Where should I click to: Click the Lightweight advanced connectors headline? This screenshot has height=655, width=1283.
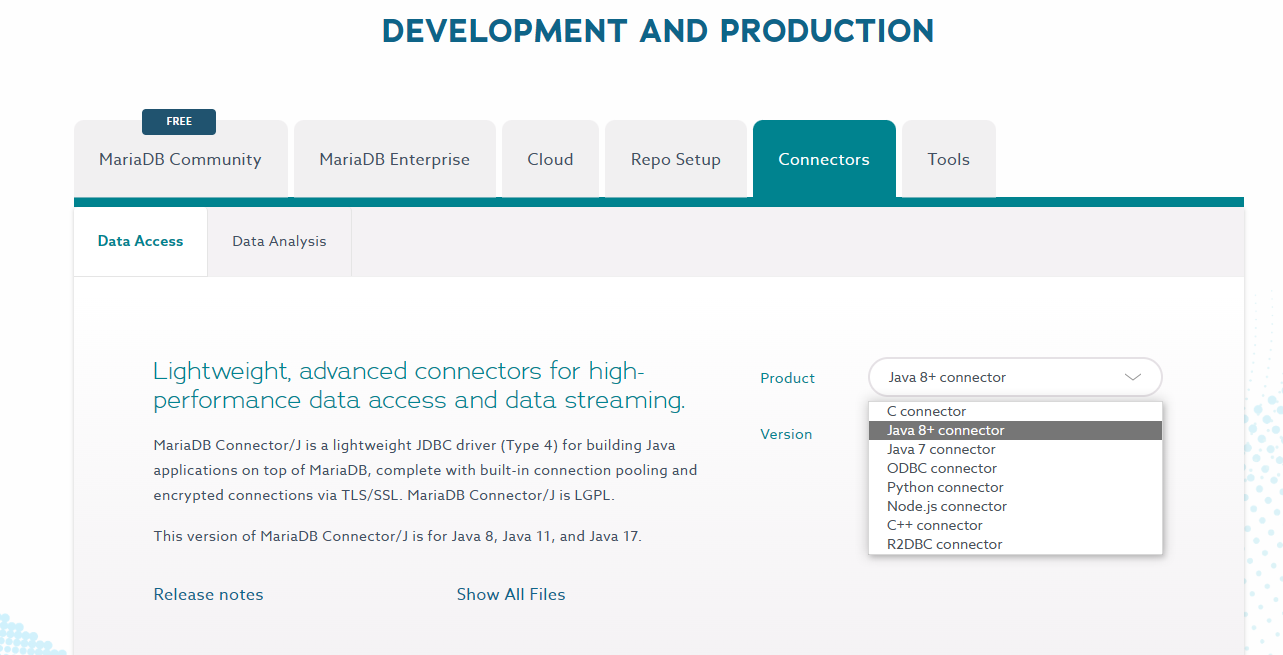[419, 385]
